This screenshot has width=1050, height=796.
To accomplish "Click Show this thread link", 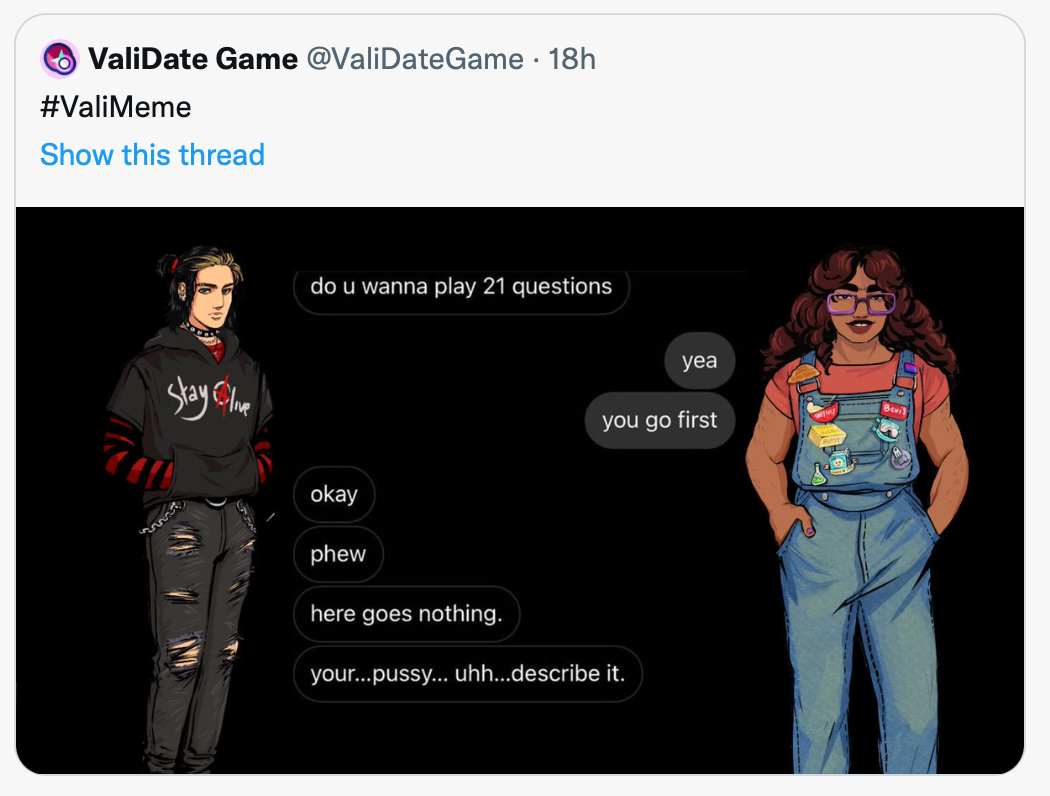I will coord(153,155).
